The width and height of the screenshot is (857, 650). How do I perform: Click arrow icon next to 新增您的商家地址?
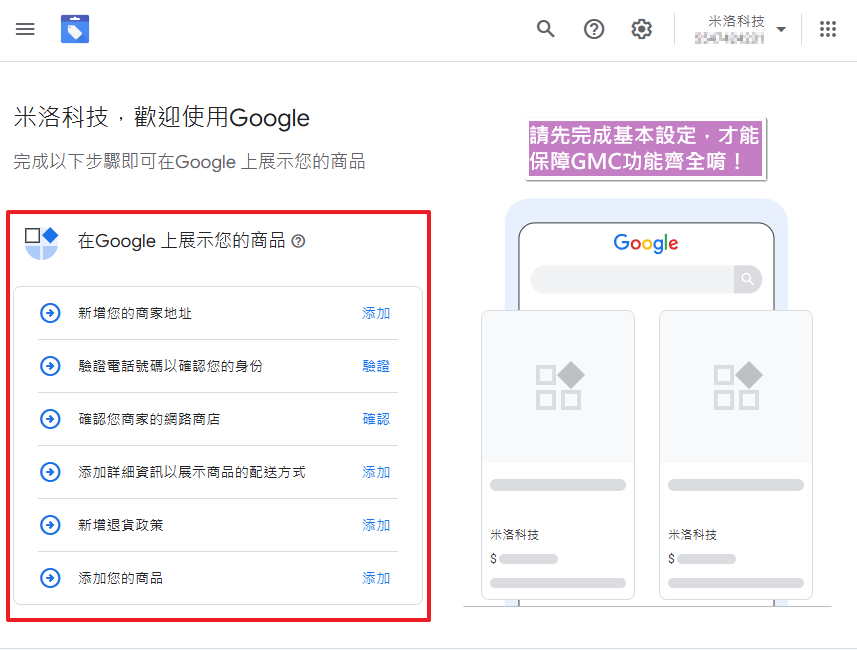(x=50, y=313)
